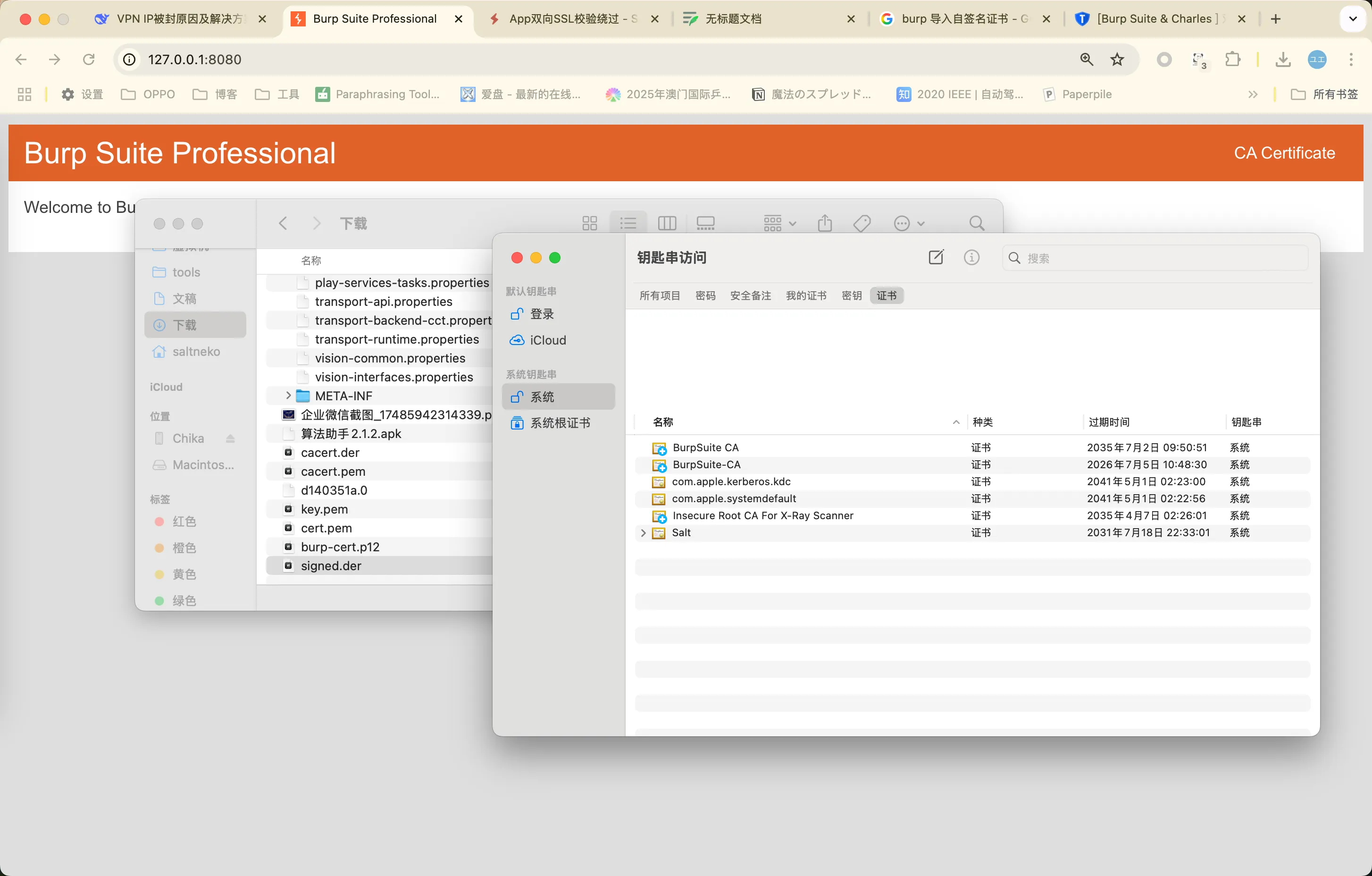1372x876 pixels.
Task: Open 下载 in Finder sidebar
Action: point(195,325)
